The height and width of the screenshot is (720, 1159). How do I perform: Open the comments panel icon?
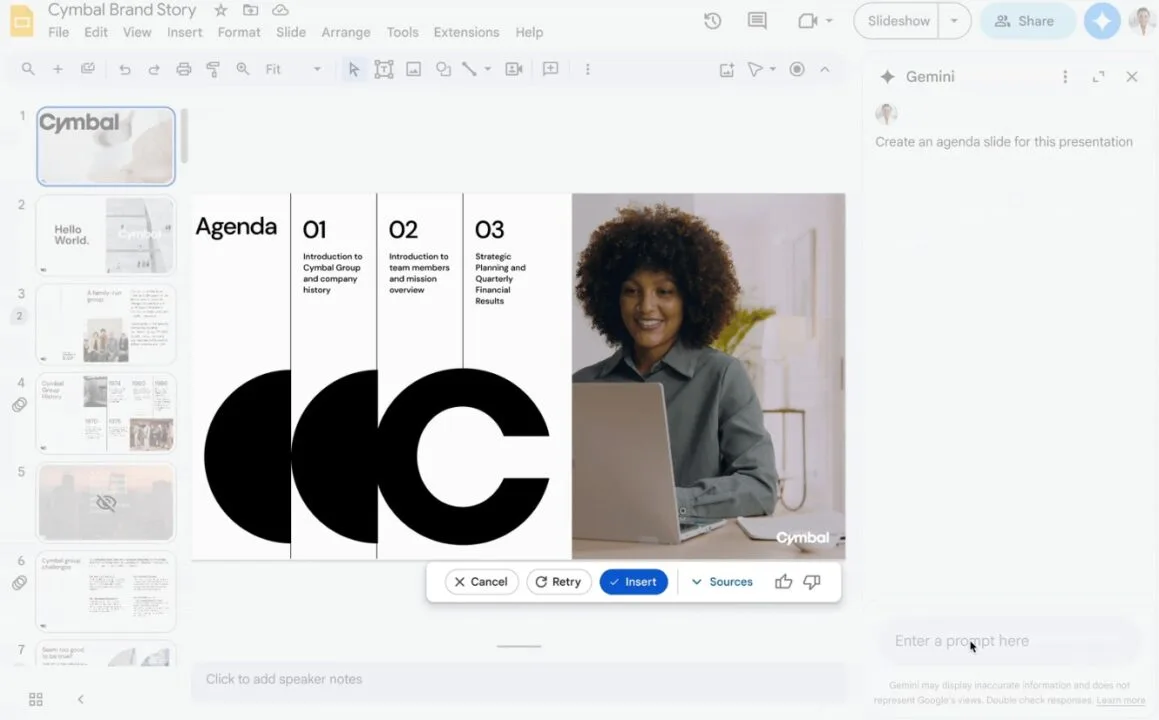757,21
